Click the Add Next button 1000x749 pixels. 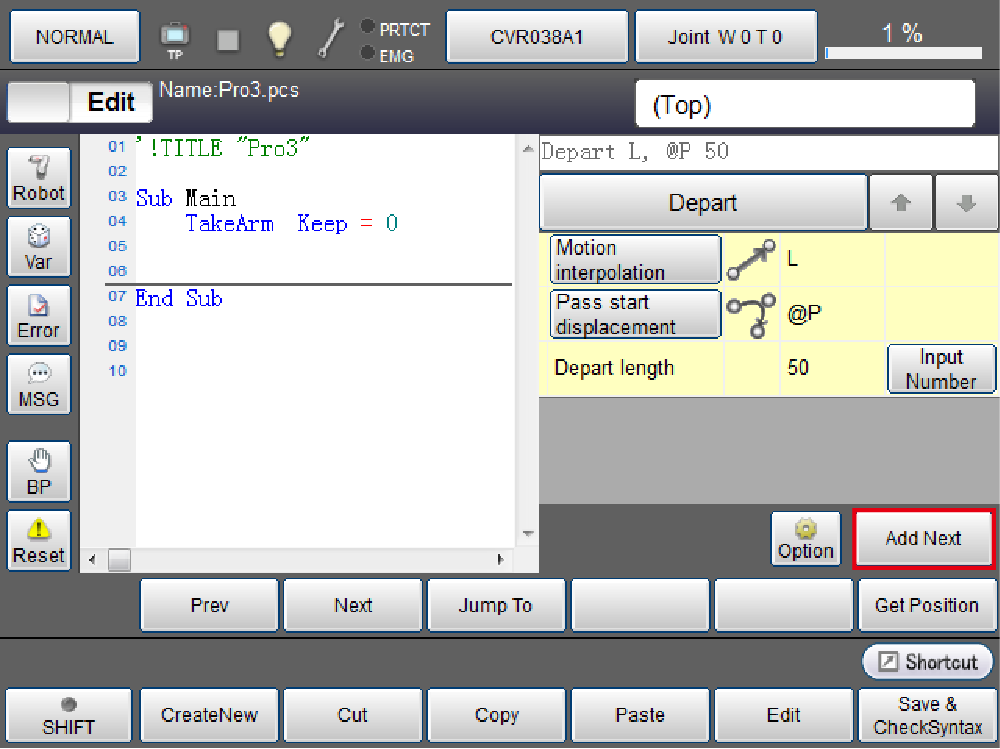click(x=923, y=539)
